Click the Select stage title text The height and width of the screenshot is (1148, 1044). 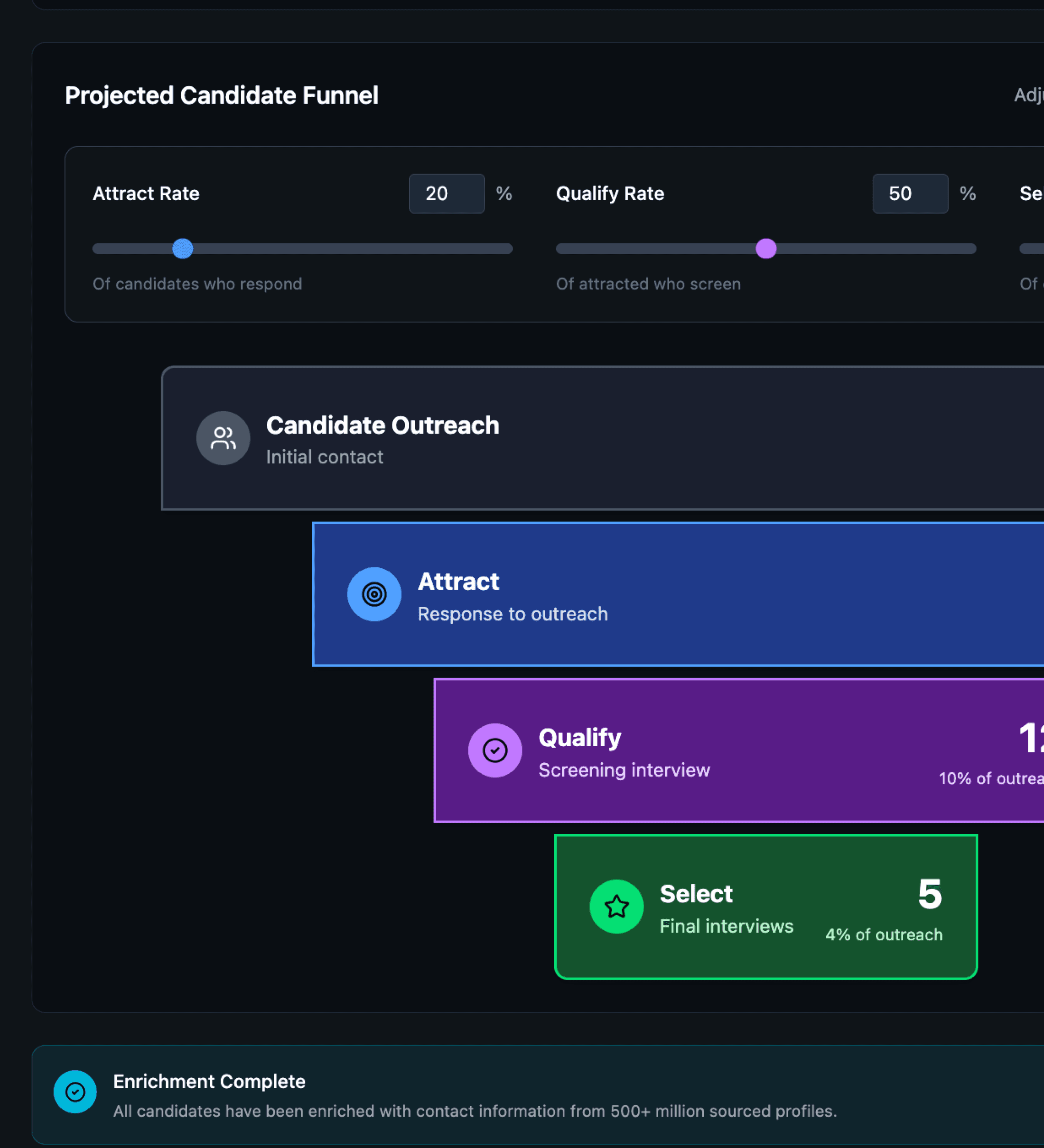pyautogui.click(x=695, y=893)
